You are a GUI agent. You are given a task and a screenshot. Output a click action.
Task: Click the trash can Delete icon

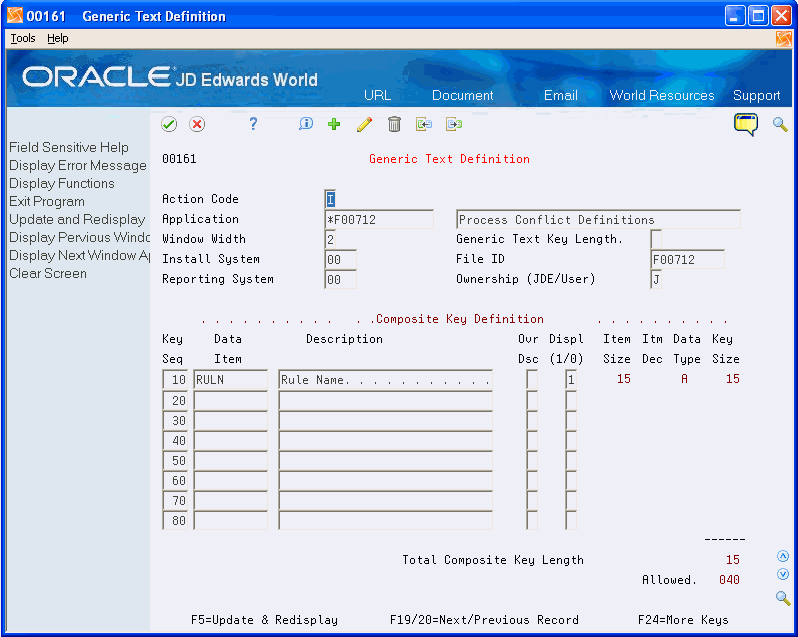point(394,124)
